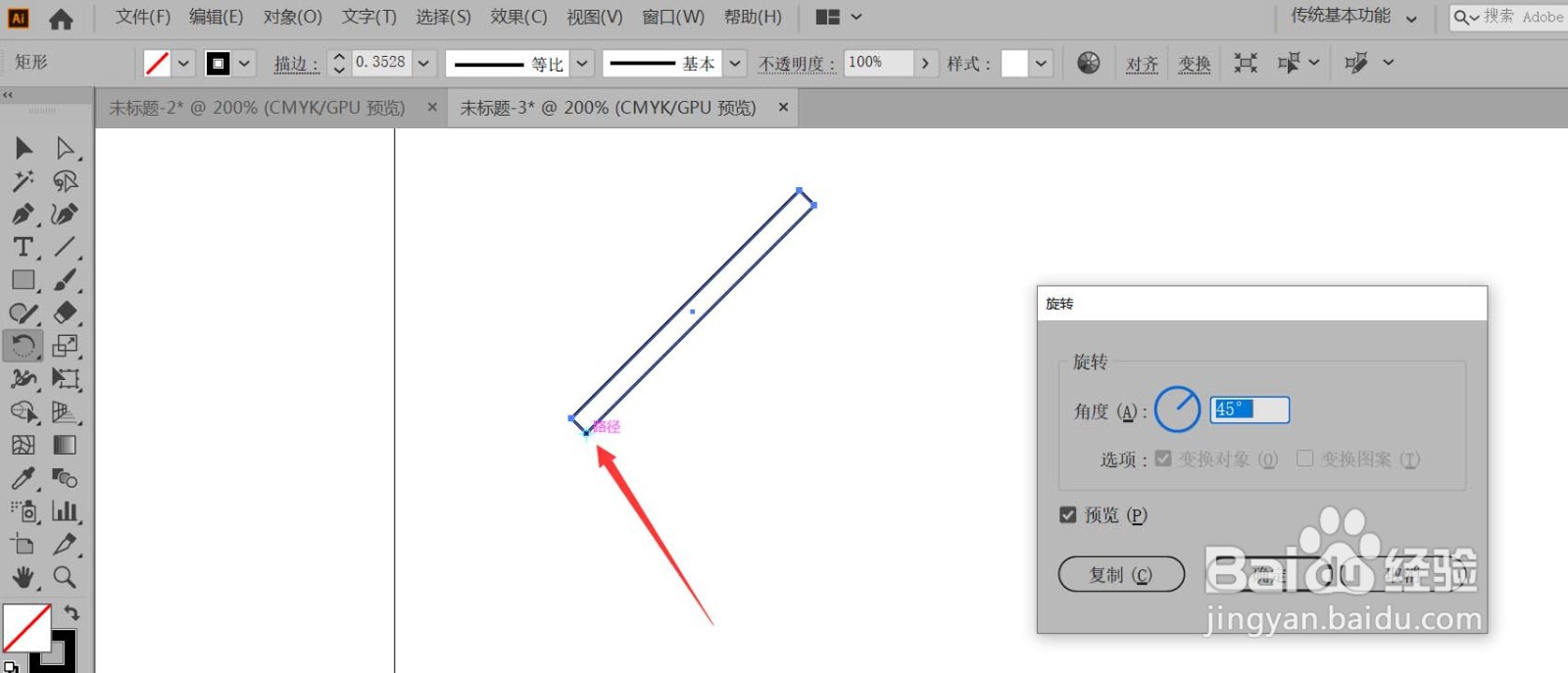
Task: Select the Direct Selection tool
Action: coord(66,148)
